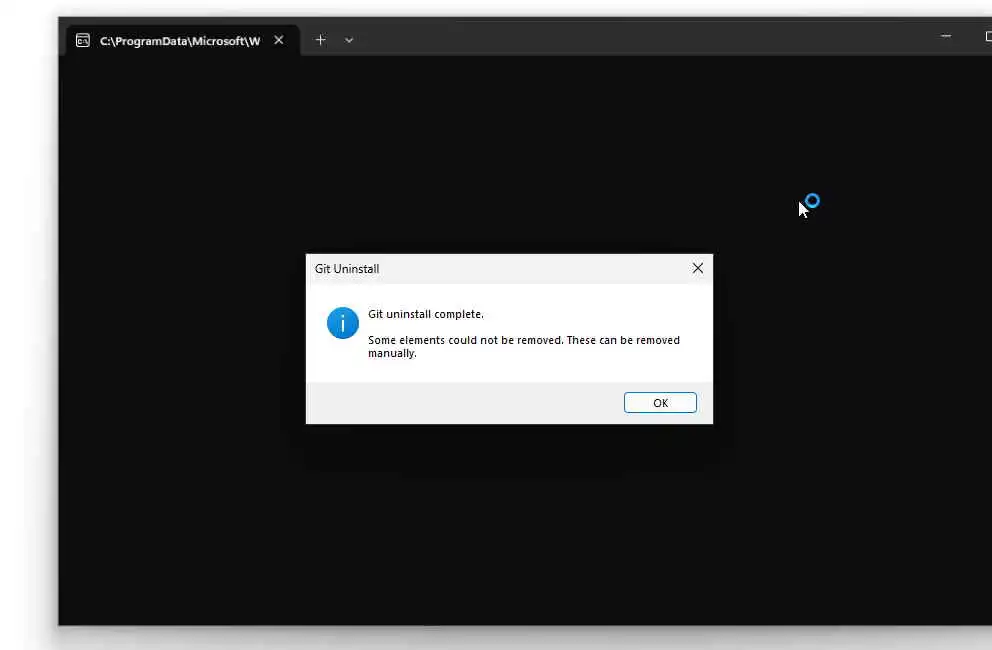This screenshot has width=992, height=650.
Task: Close the C:\ProgramData terminal tab
Action: (278, 40)
